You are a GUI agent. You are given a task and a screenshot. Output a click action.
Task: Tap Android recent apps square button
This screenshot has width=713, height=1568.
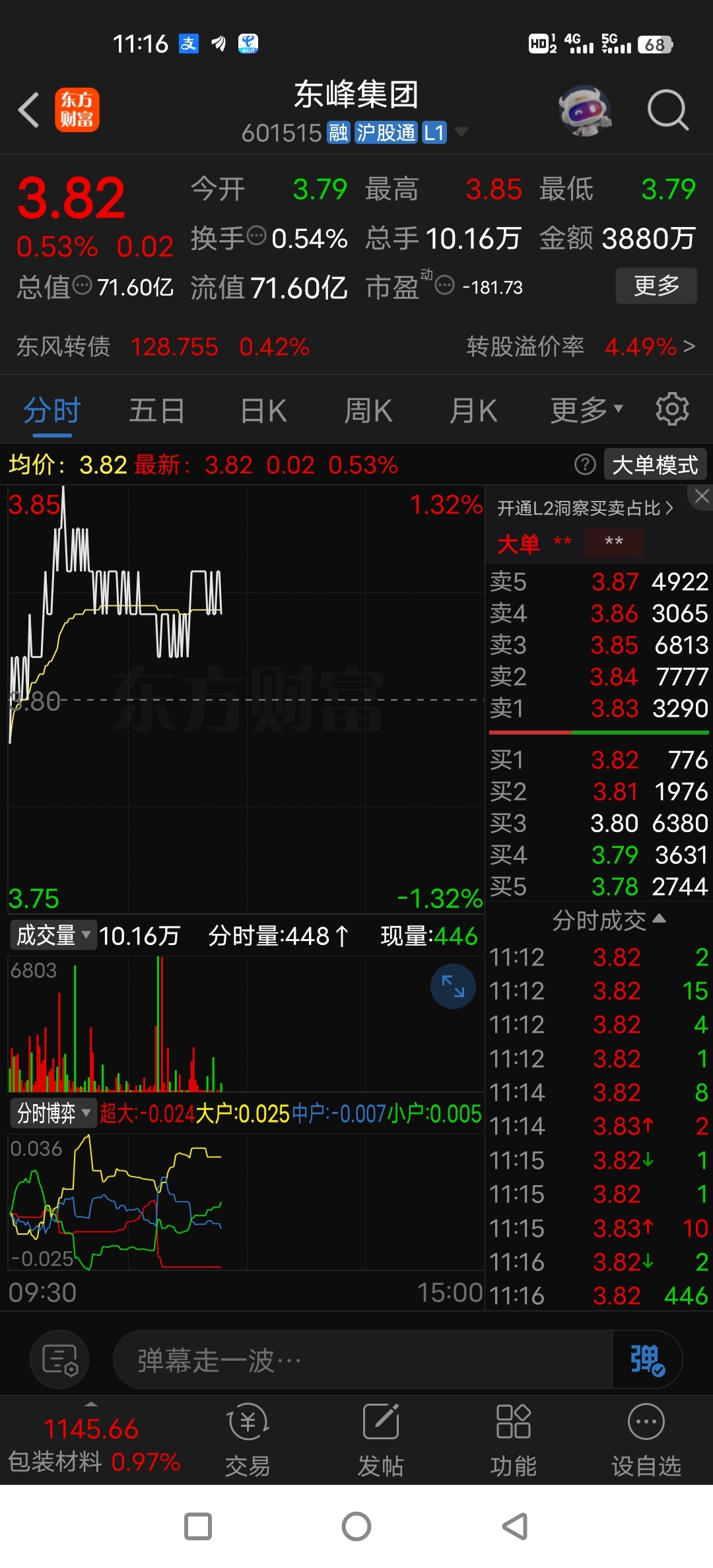[x=198, y=1526]
